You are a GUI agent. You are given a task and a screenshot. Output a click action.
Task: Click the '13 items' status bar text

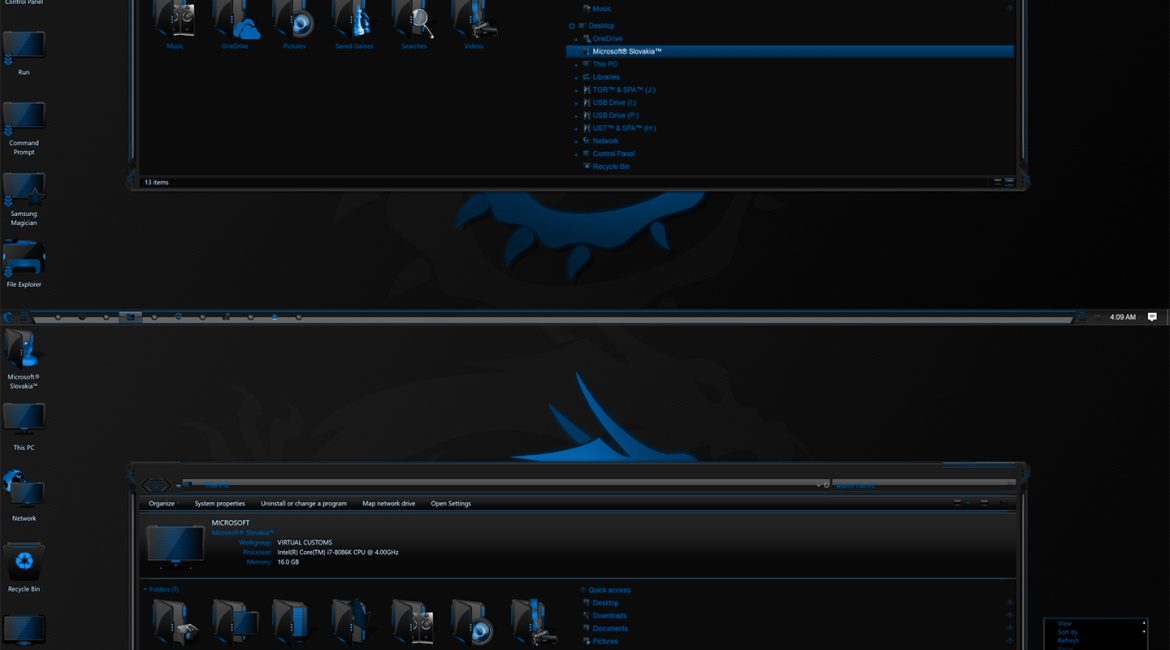click(157, 182)
